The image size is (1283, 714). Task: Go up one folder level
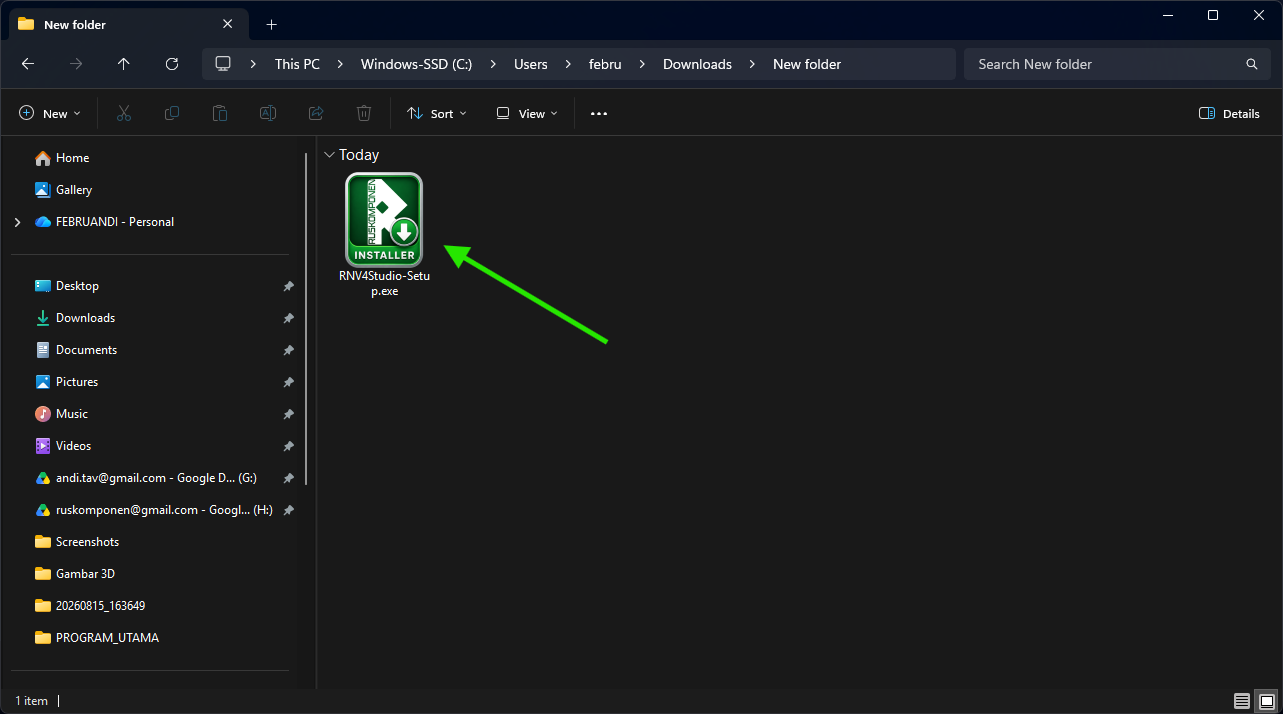124,64
